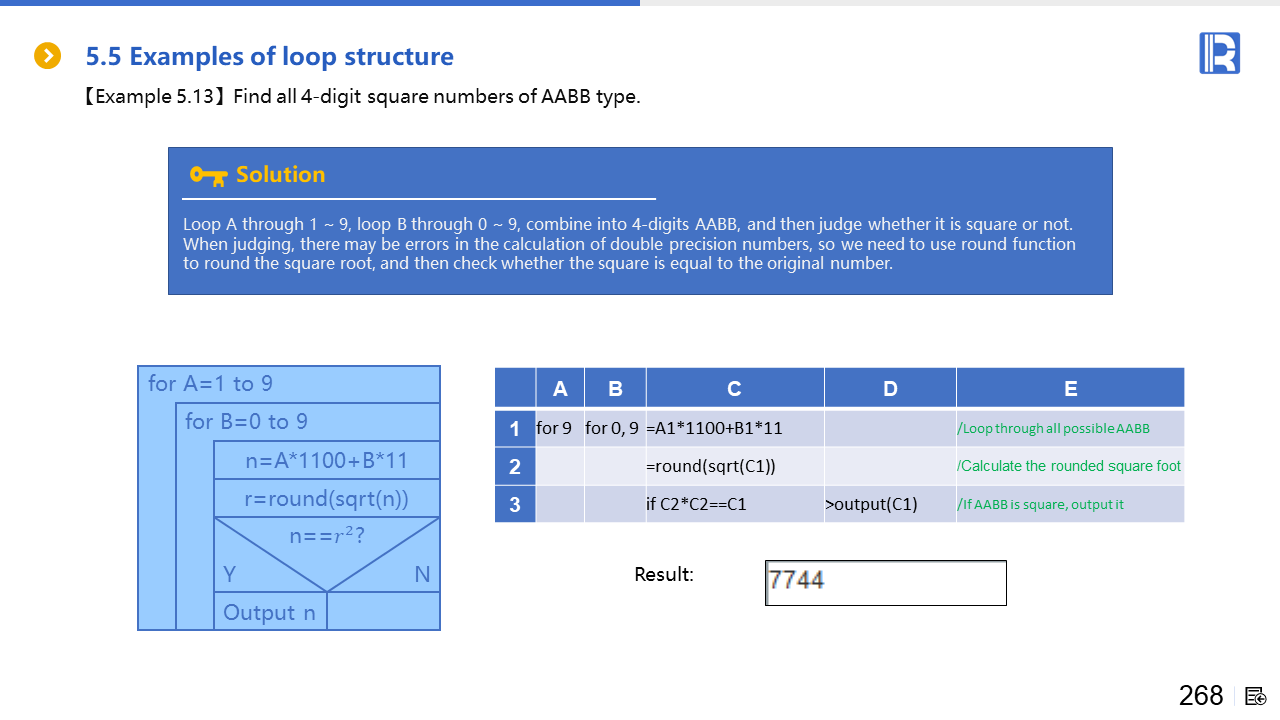
Task: Click the page number 268
Action: coord(1200,696)
